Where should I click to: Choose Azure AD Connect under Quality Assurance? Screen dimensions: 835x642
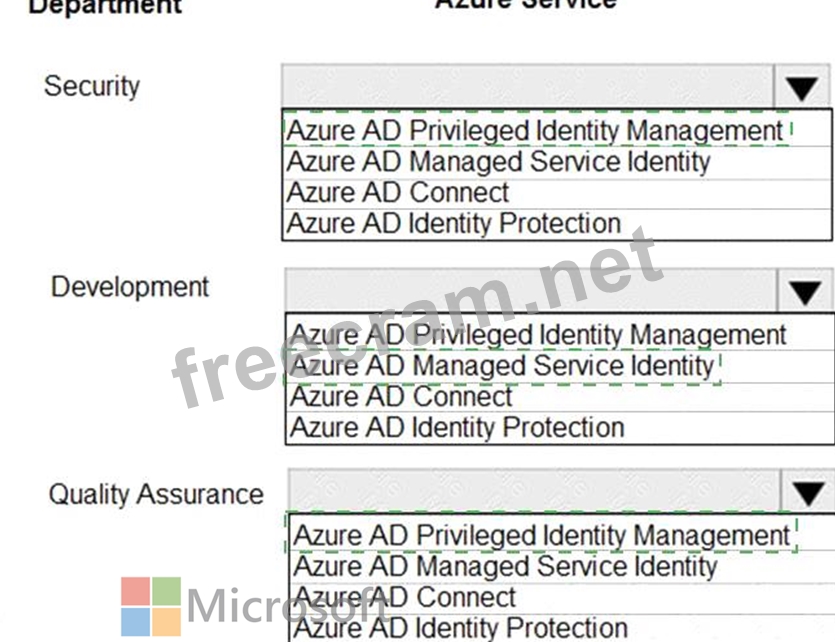[x=404, y=598]
